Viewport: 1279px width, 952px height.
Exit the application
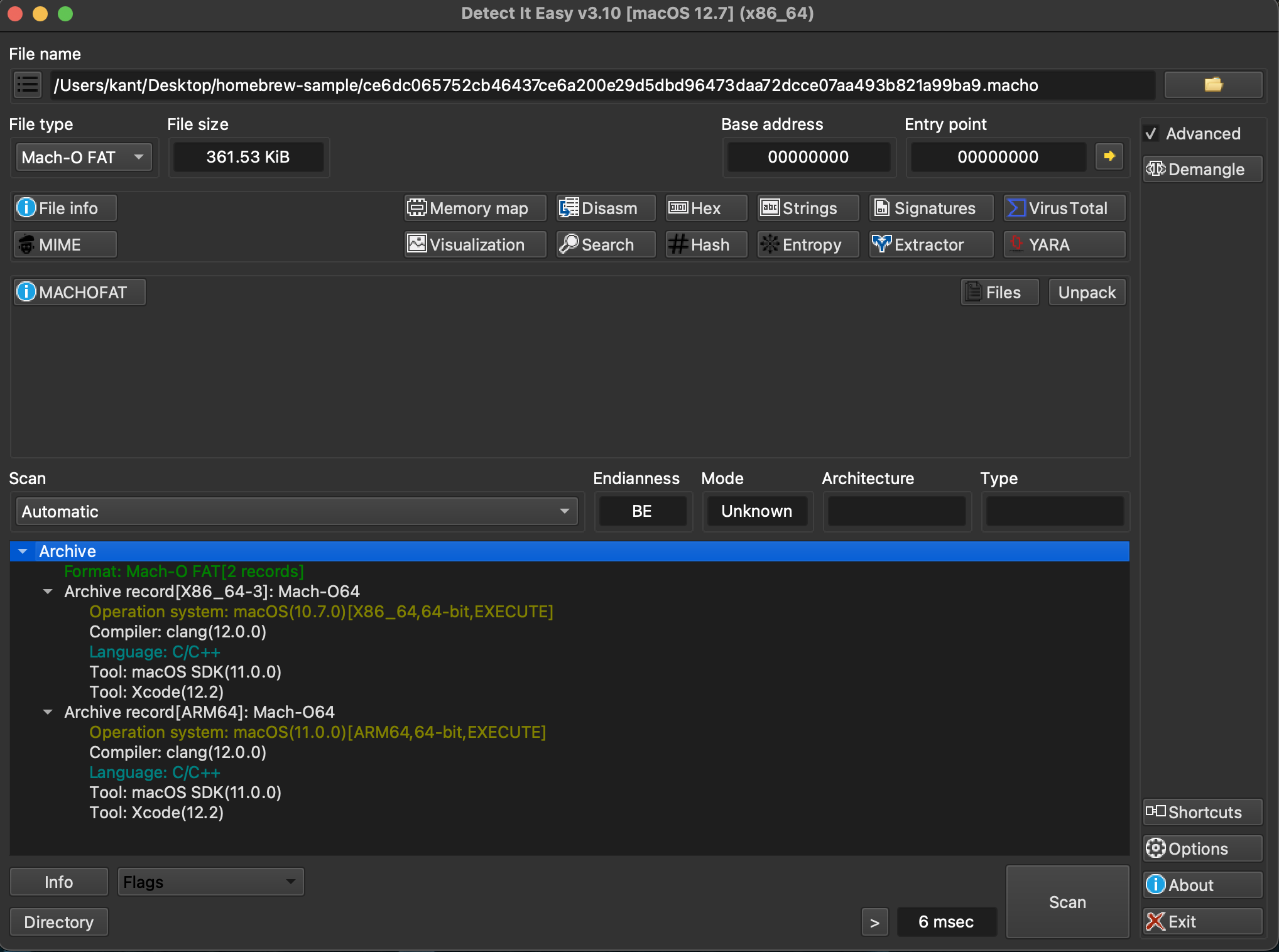(x=1202, y=921)
